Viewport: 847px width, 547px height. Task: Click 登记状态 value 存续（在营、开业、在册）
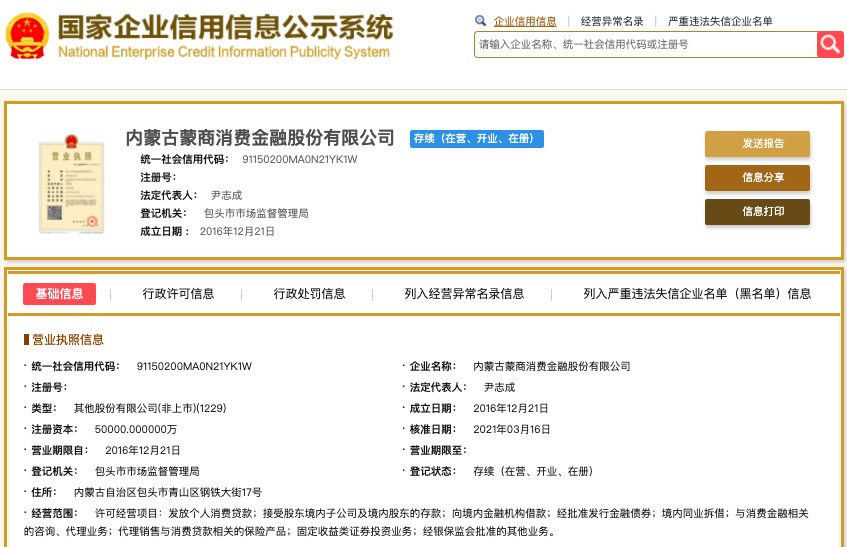(533, 471)
